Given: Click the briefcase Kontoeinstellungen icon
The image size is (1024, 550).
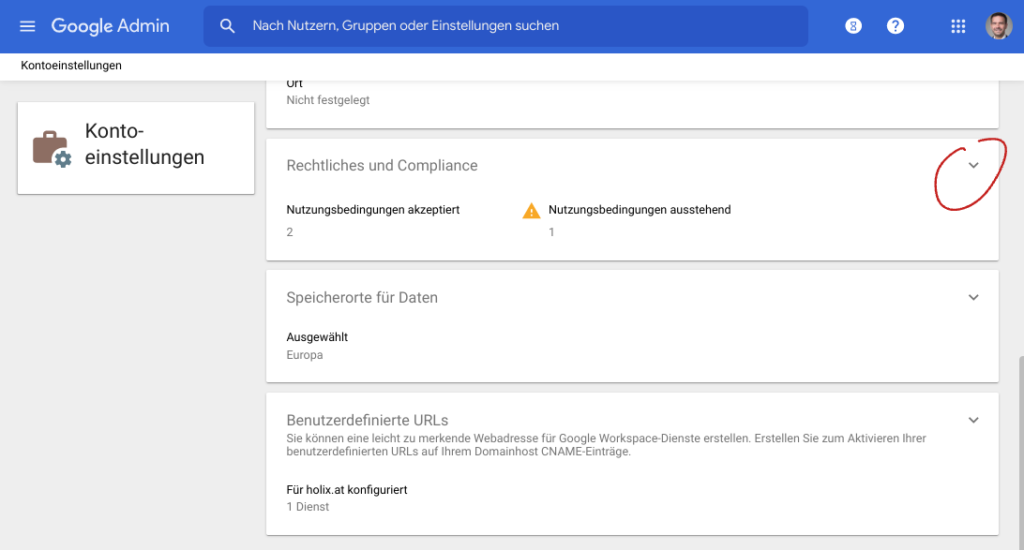Looking at the screenshot, I should (x=51, y=147).
